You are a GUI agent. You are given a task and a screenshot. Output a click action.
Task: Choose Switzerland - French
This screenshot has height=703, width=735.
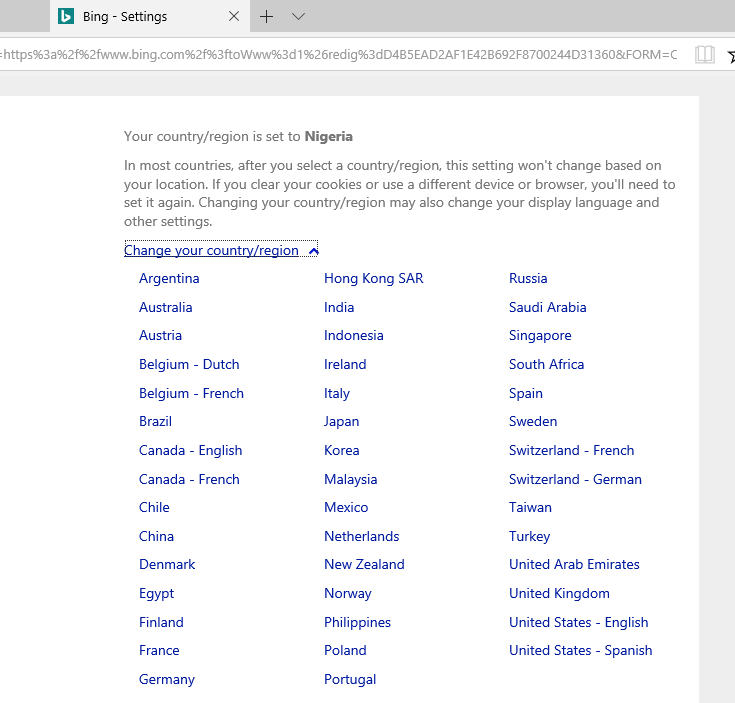coord(571,451)
